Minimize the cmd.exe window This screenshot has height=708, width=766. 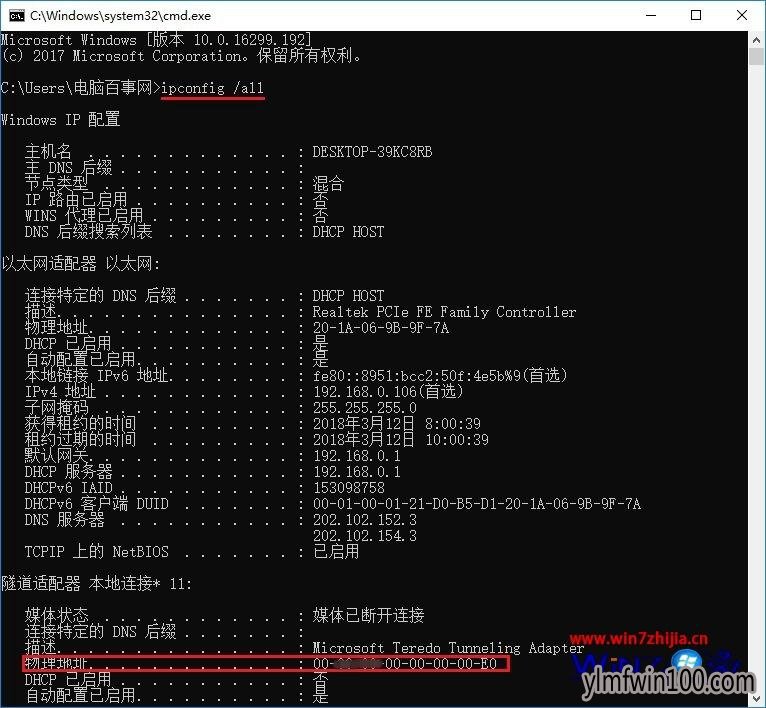[651, 15]
